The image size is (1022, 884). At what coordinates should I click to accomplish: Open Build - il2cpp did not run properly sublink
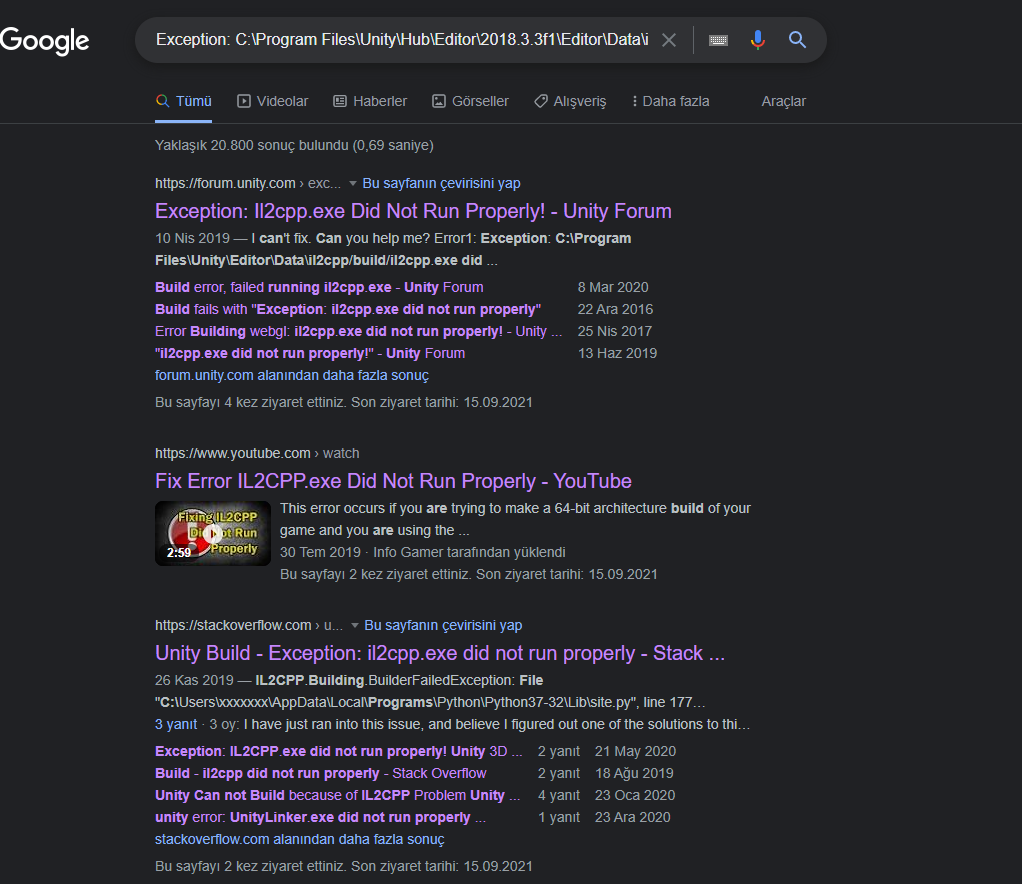(x=321, y=773)
